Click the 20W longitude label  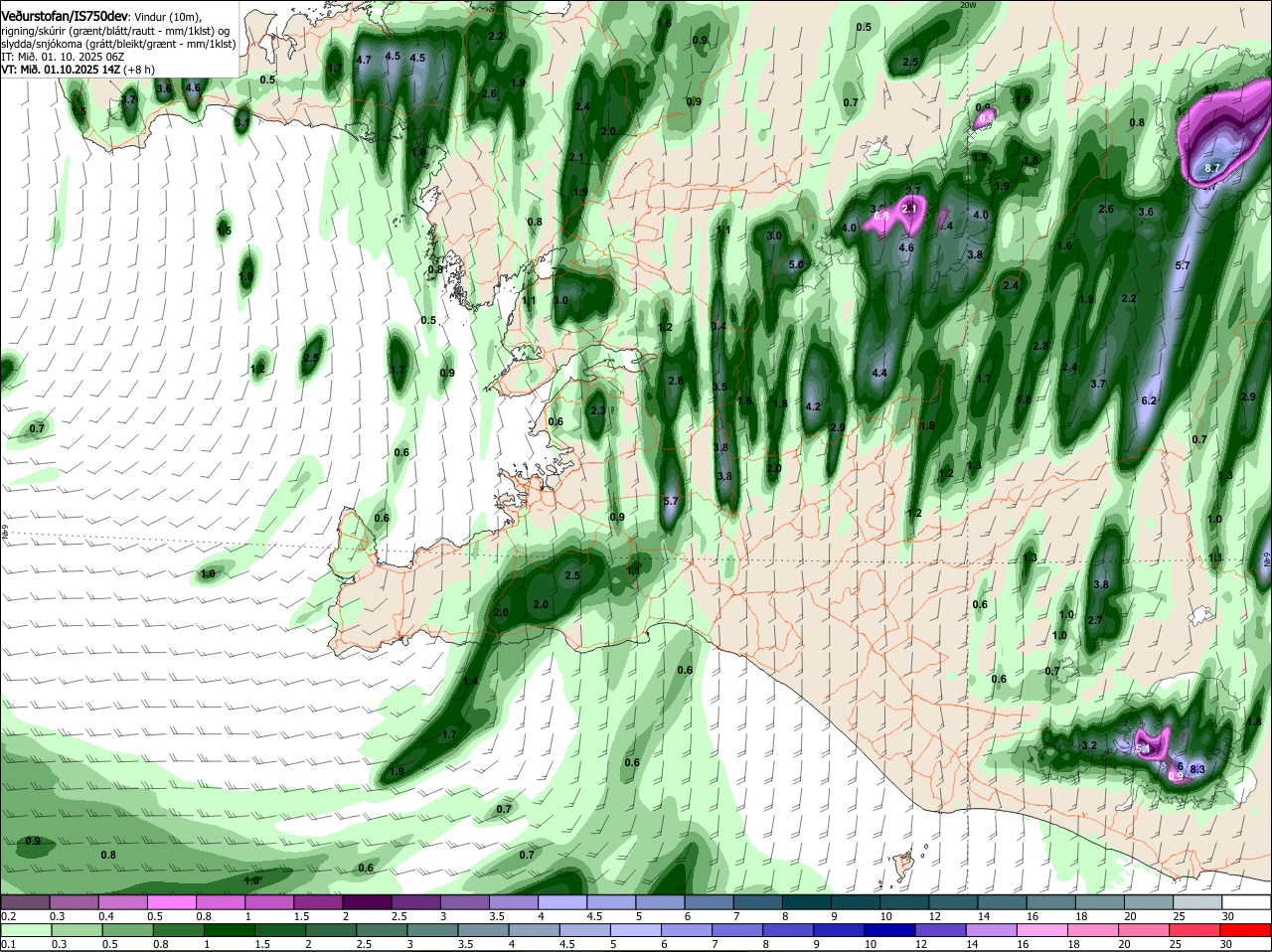tap(968, 5)
